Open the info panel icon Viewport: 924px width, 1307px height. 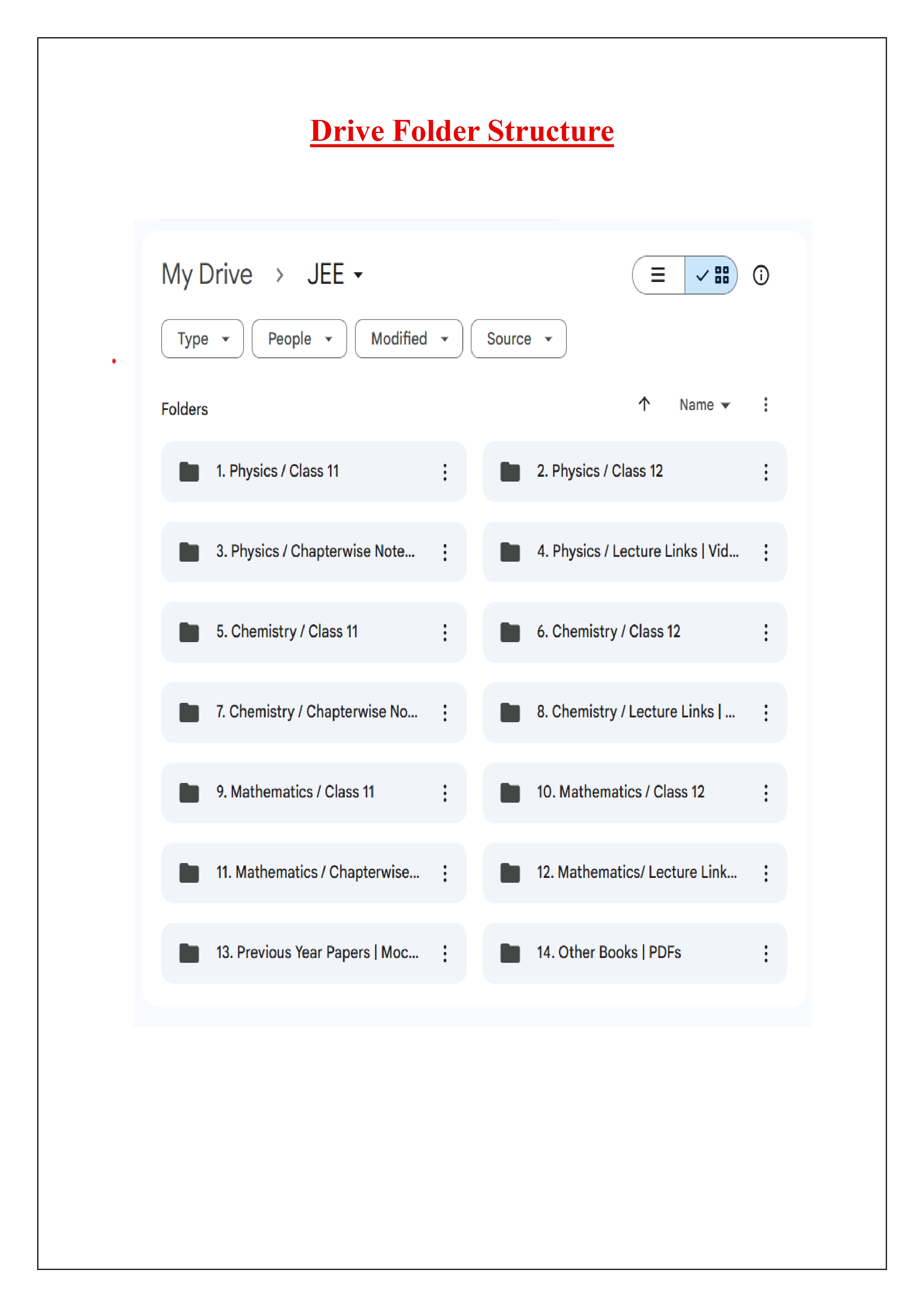pos(761,276)
